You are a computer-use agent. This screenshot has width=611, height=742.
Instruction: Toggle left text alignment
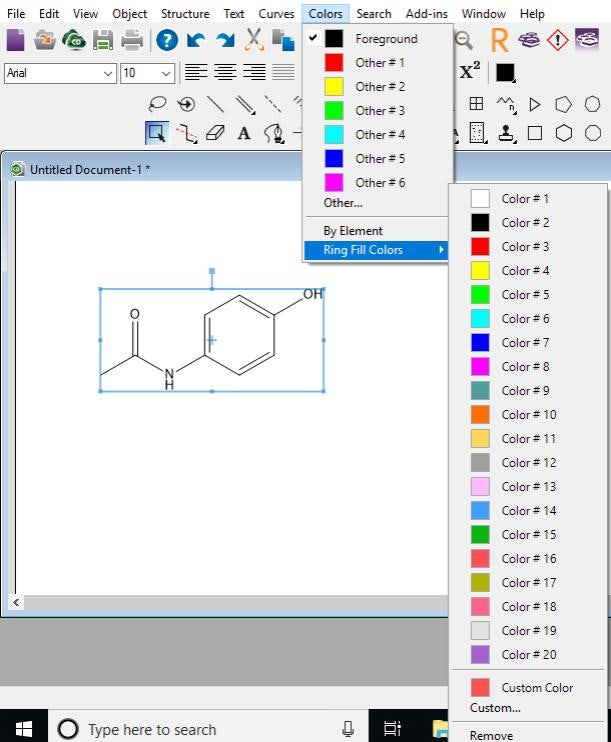[195, 72]
